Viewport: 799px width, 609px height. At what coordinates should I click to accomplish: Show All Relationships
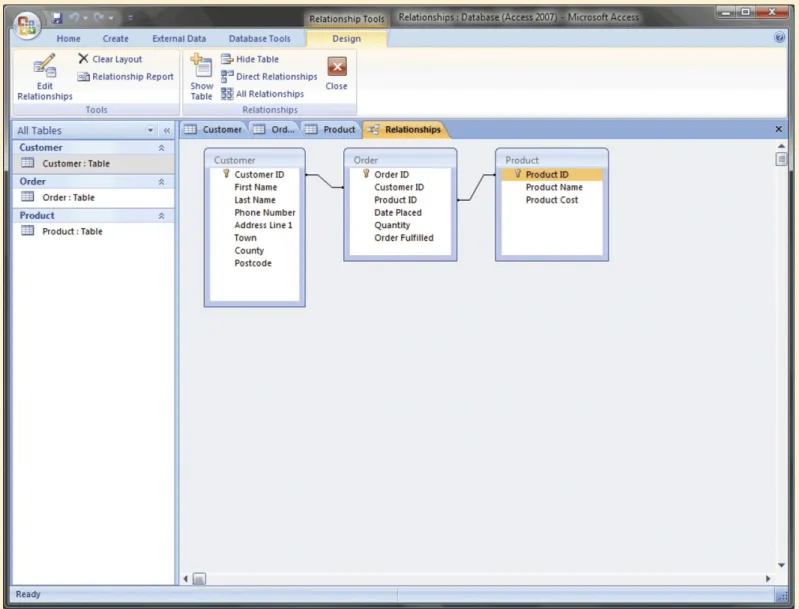262,94
